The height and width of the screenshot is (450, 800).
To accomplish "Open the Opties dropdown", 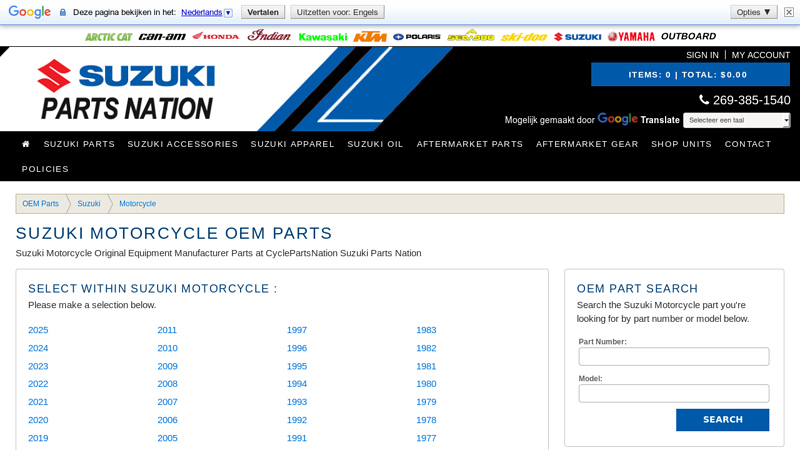I will point(754,12).
